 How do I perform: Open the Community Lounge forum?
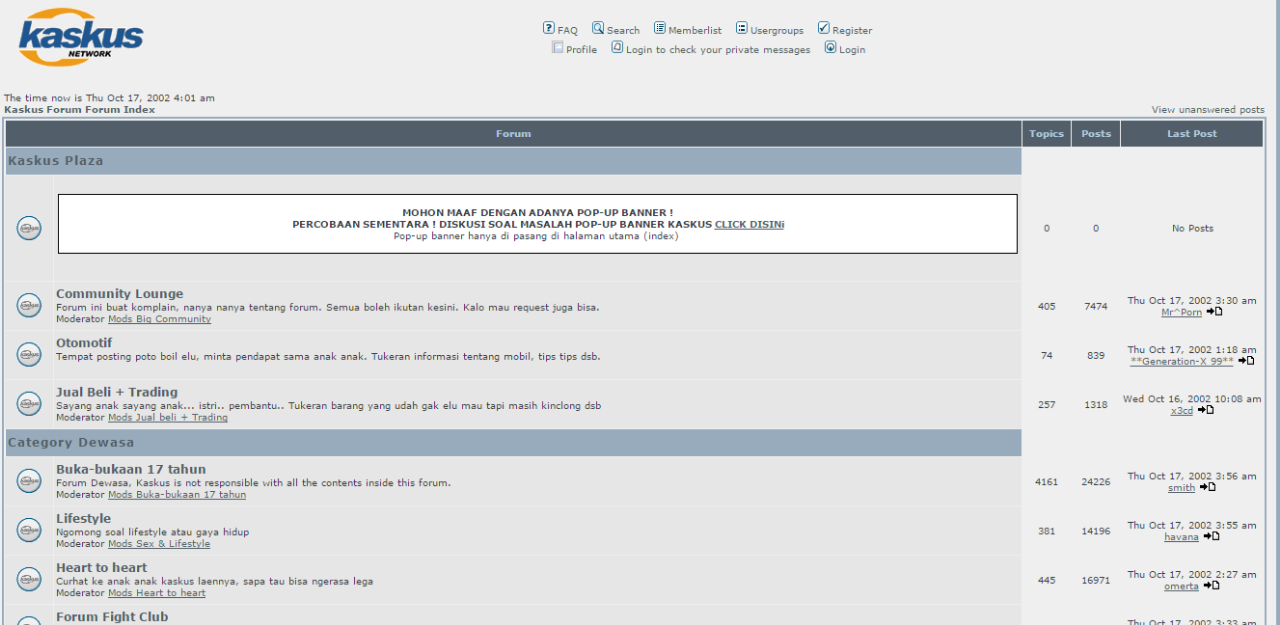[x=120, y=294]
